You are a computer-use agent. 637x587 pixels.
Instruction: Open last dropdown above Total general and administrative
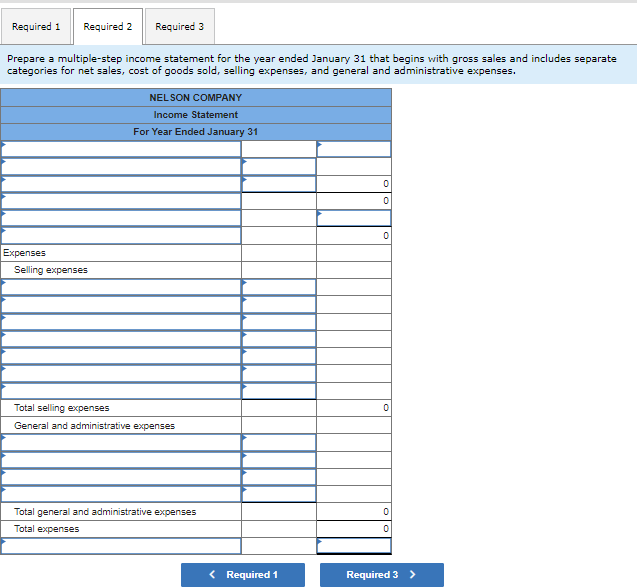click(x=121, y=494)
